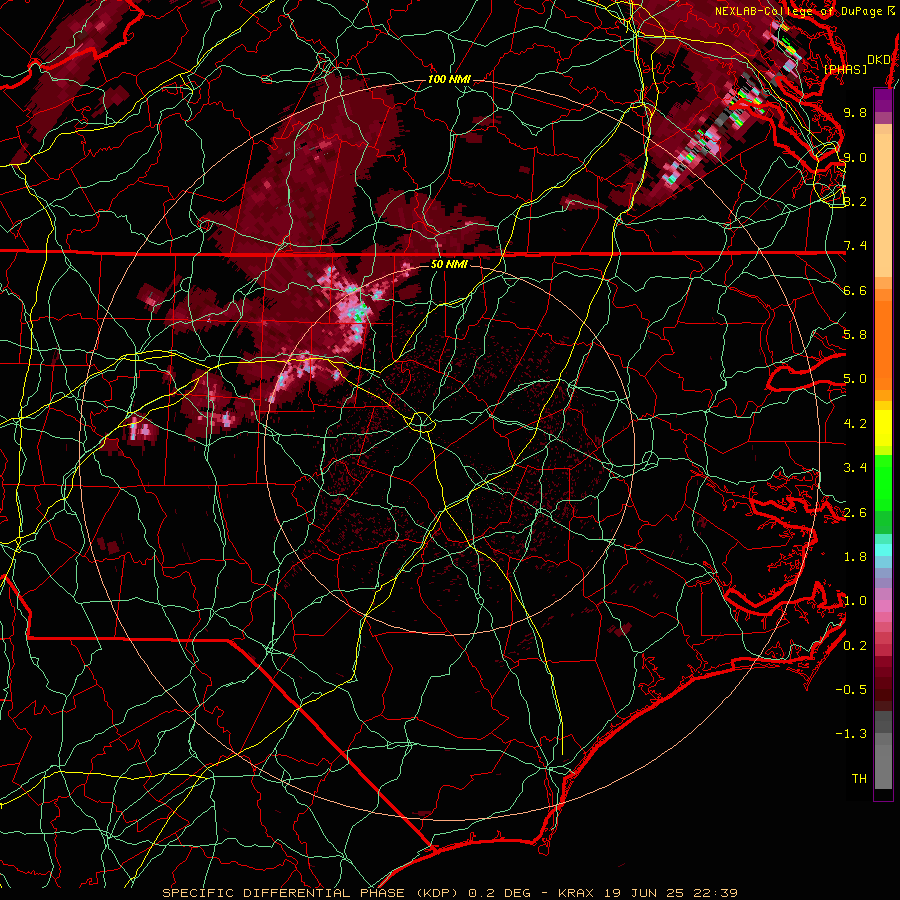This screenshot has height=900, width=900.
Task: Click the 4.2 scale value
Action: tap(855, 424)
